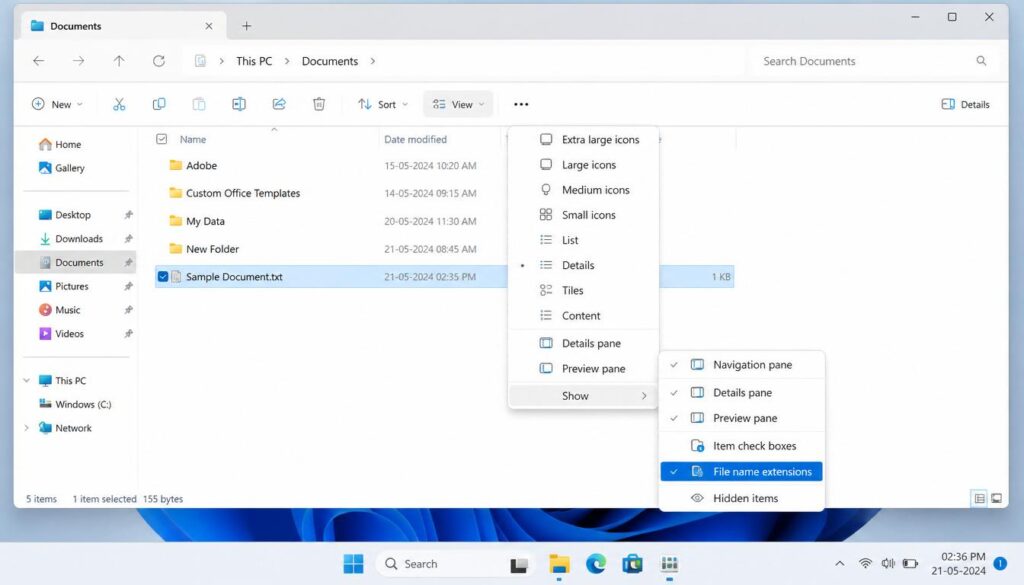The width and height of the screenshot is (1024, 585).
Task: Refresh the Documents folder
Action: click(159, 61)
